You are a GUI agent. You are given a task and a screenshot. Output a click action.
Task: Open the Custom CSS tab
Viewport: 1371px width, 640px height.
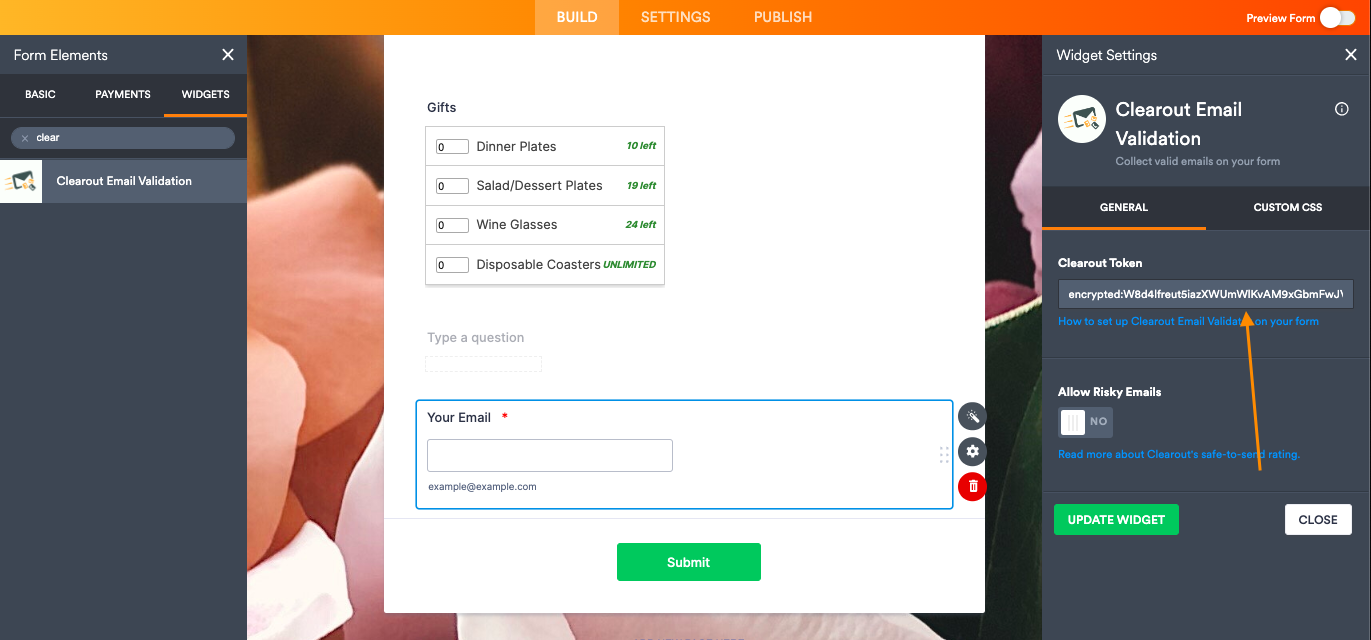1288,207
